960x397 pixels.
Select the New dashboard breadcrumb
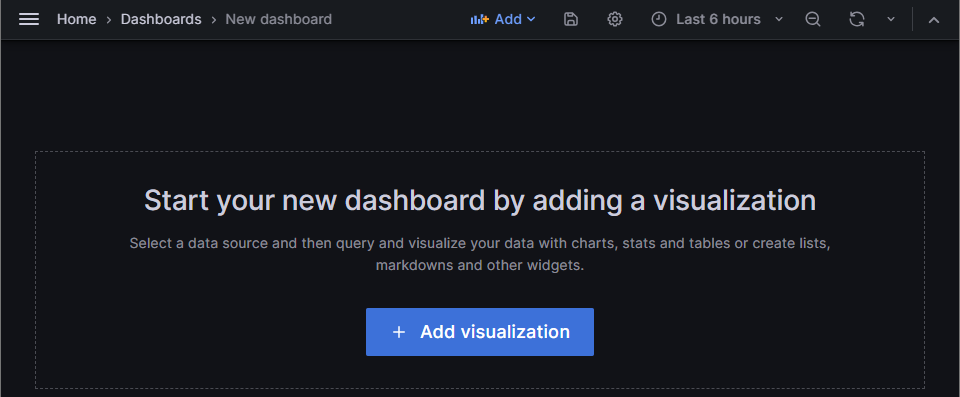coord(279,20)
